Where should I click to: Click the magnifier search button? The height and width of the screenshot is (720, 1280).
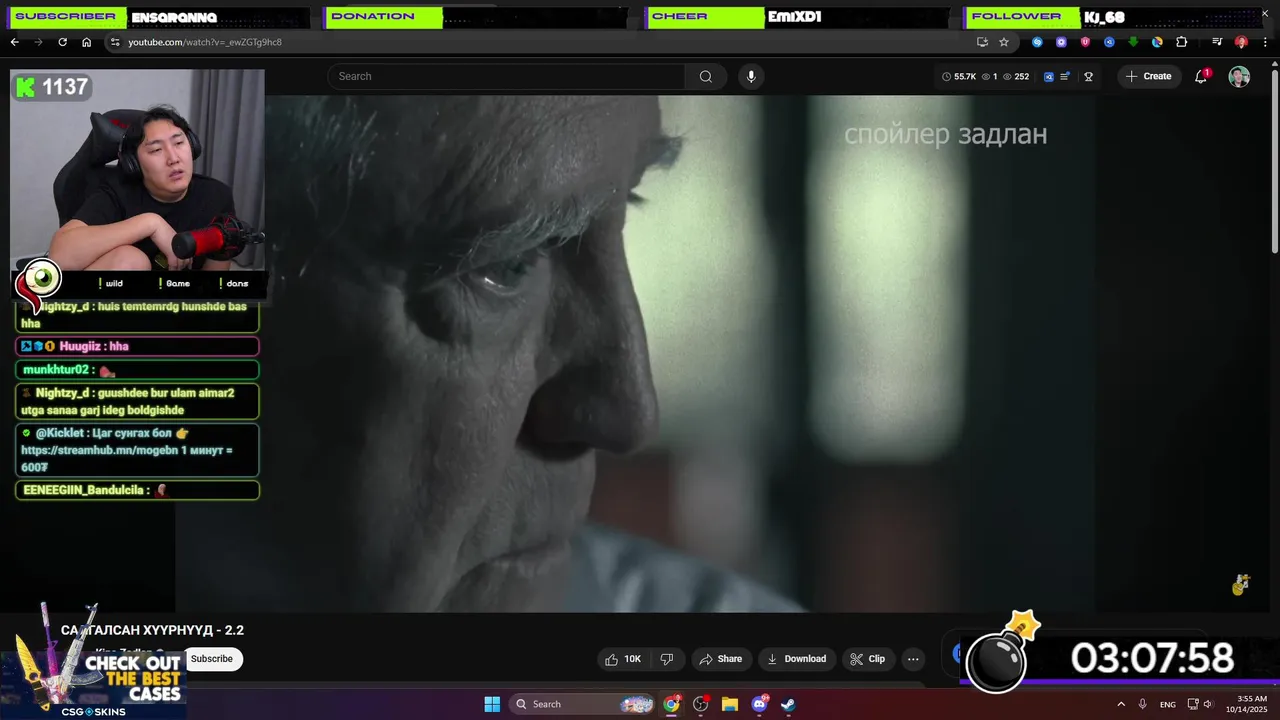click(706, 76)
